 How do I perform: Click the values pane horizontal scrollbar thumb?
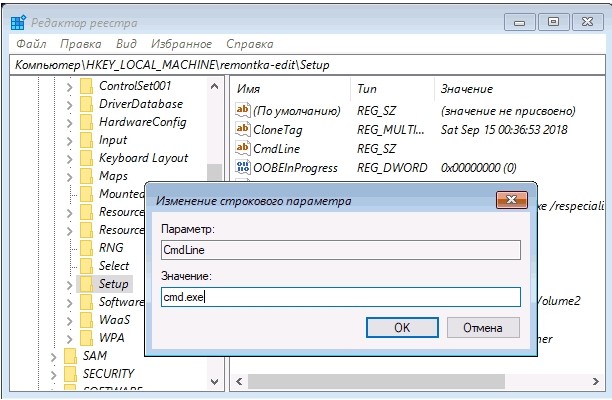(x=376, y=381)
